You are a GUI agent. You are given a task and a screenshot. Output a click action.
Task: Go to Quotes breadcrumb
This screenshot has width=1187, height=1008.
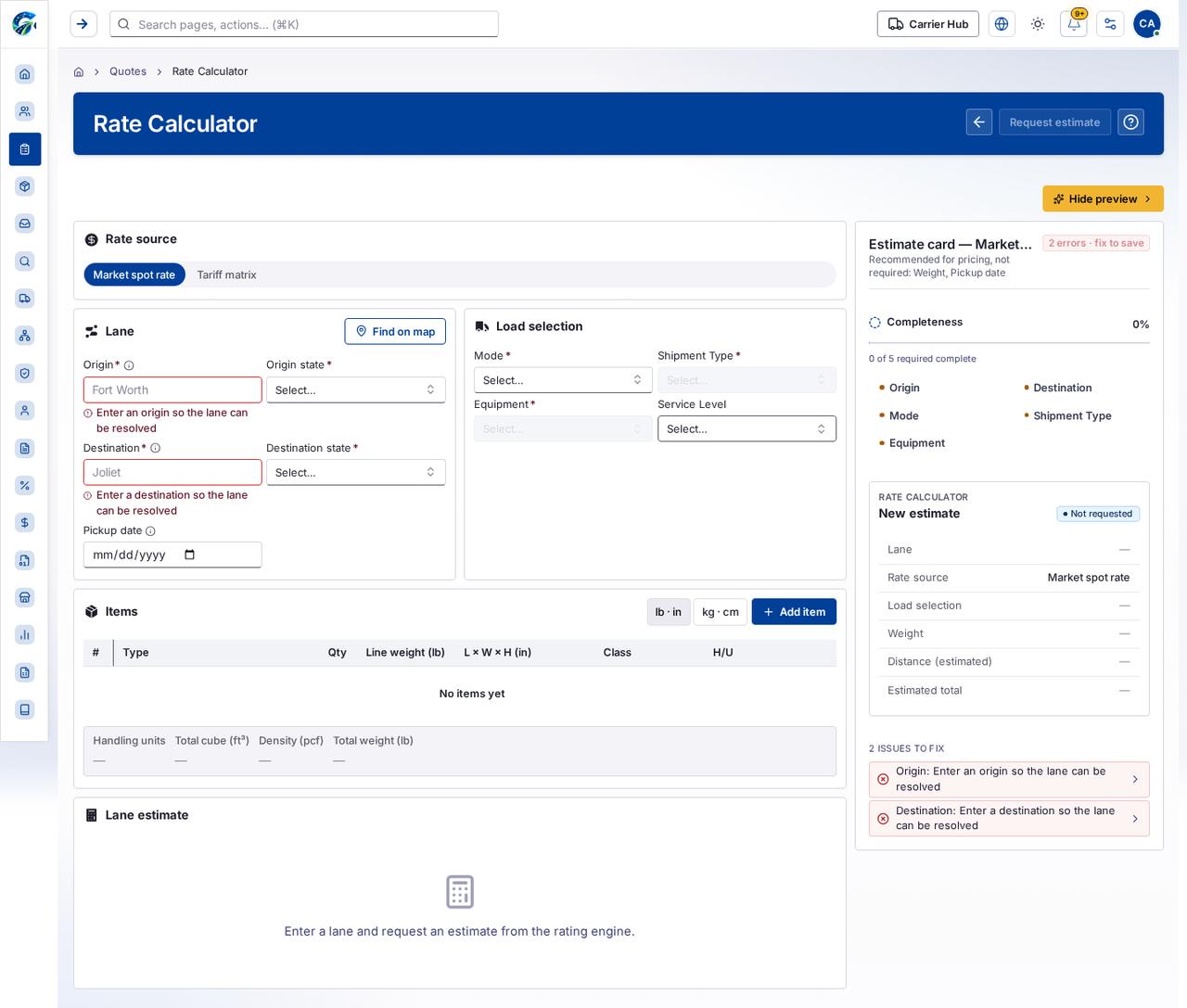[x=128, y=71]
